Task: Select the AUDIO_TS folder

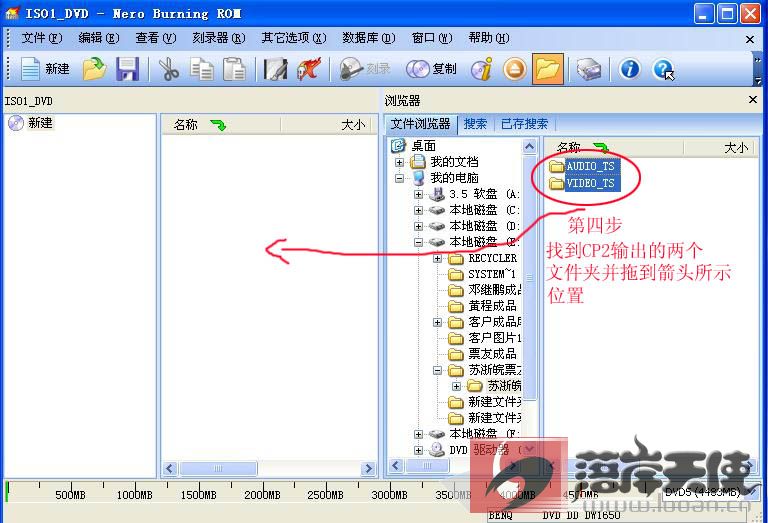Action: coord(584,166)
